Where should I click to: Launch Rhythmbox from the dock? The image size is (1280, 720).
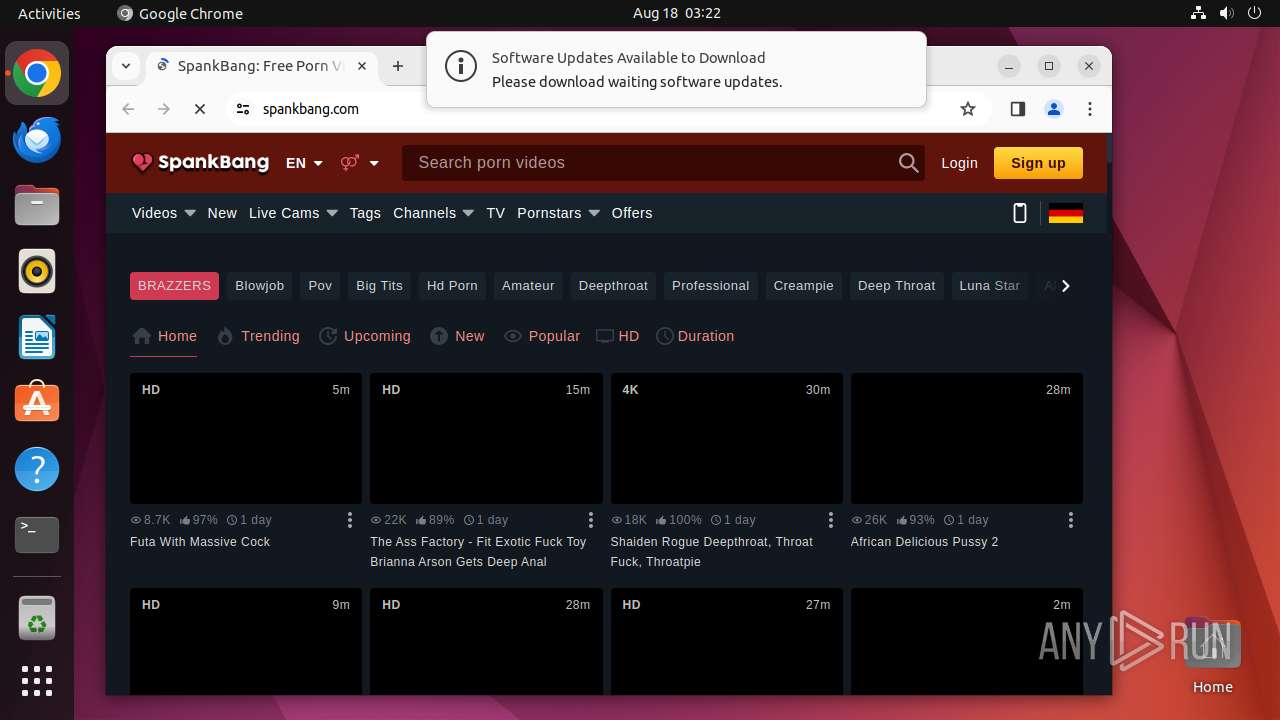(x=37, y=271)
